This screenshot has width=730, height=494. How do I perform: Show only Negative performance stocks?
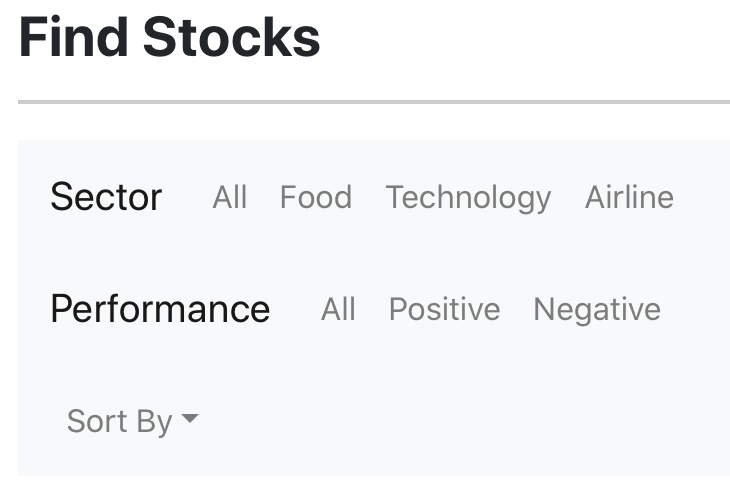click(597, 310)
